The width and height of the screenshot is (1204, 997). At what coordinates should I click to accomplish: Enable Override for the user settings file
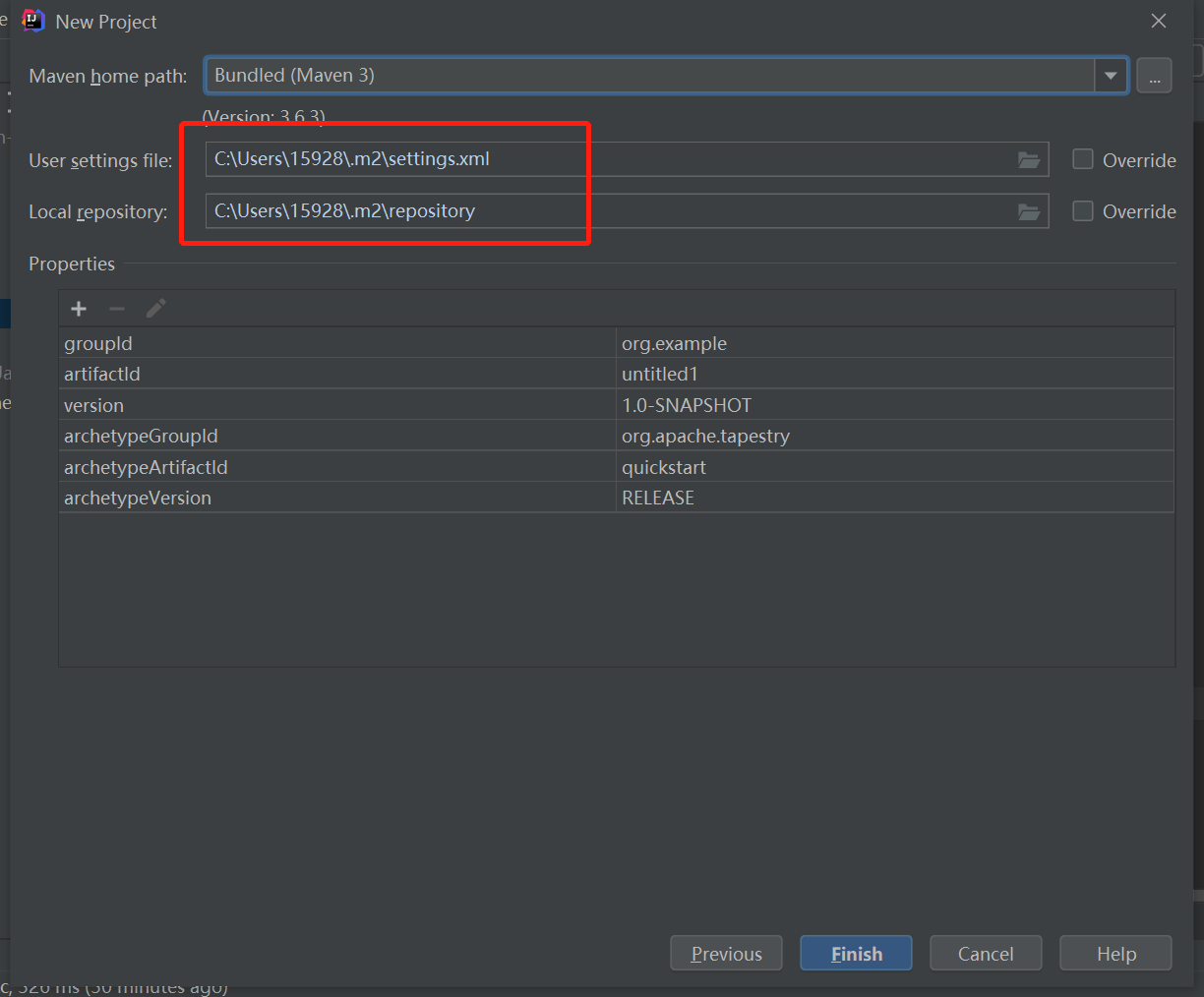click(x=1082, y=158)
